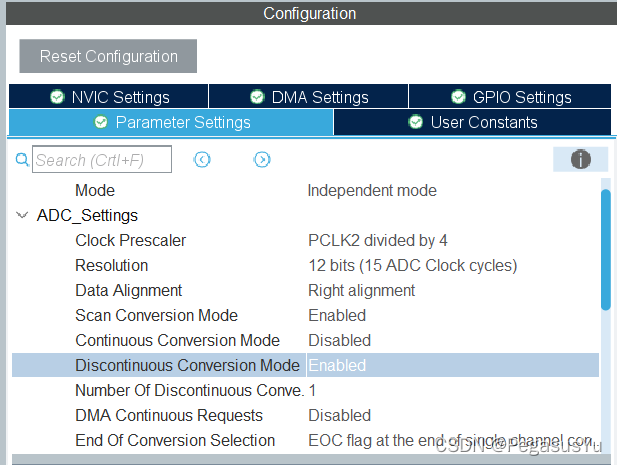Select the Parameter Settings tab
Screen dimensions: 617x465
171,122
